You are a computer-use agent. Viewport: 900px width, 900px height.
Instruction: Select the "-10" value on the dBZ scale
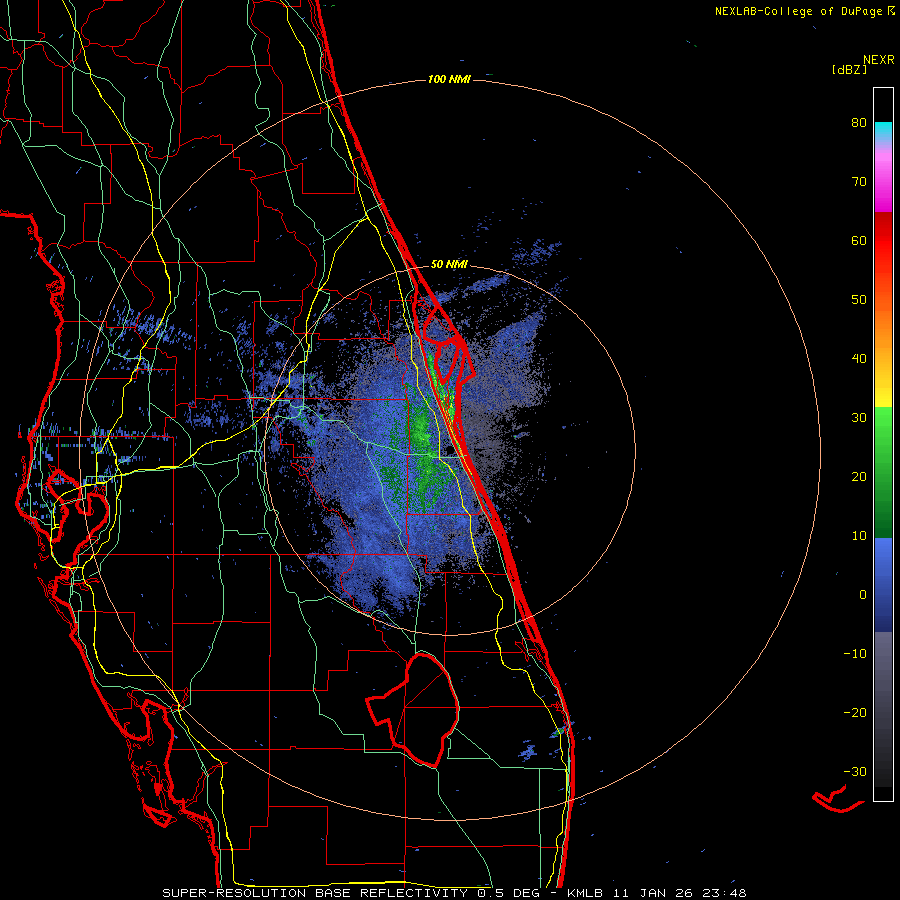point(855,654)
